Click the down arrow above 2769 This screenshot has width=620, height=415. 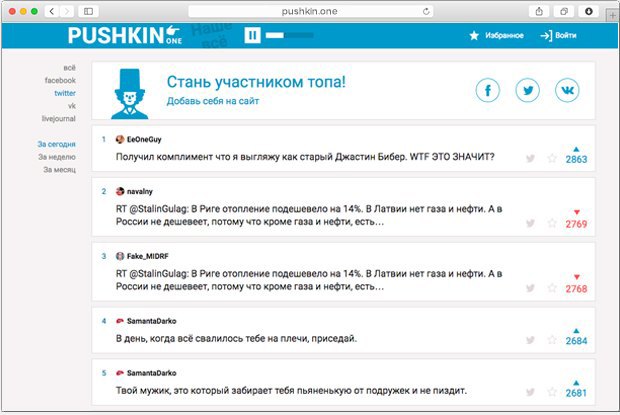[x=577, y=212]
